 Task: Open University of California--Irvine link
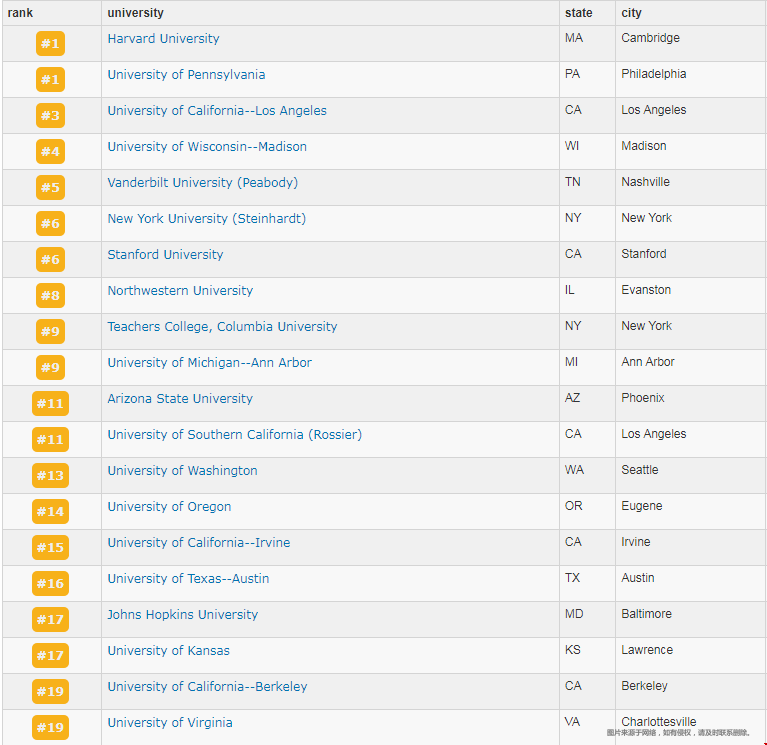199,543
